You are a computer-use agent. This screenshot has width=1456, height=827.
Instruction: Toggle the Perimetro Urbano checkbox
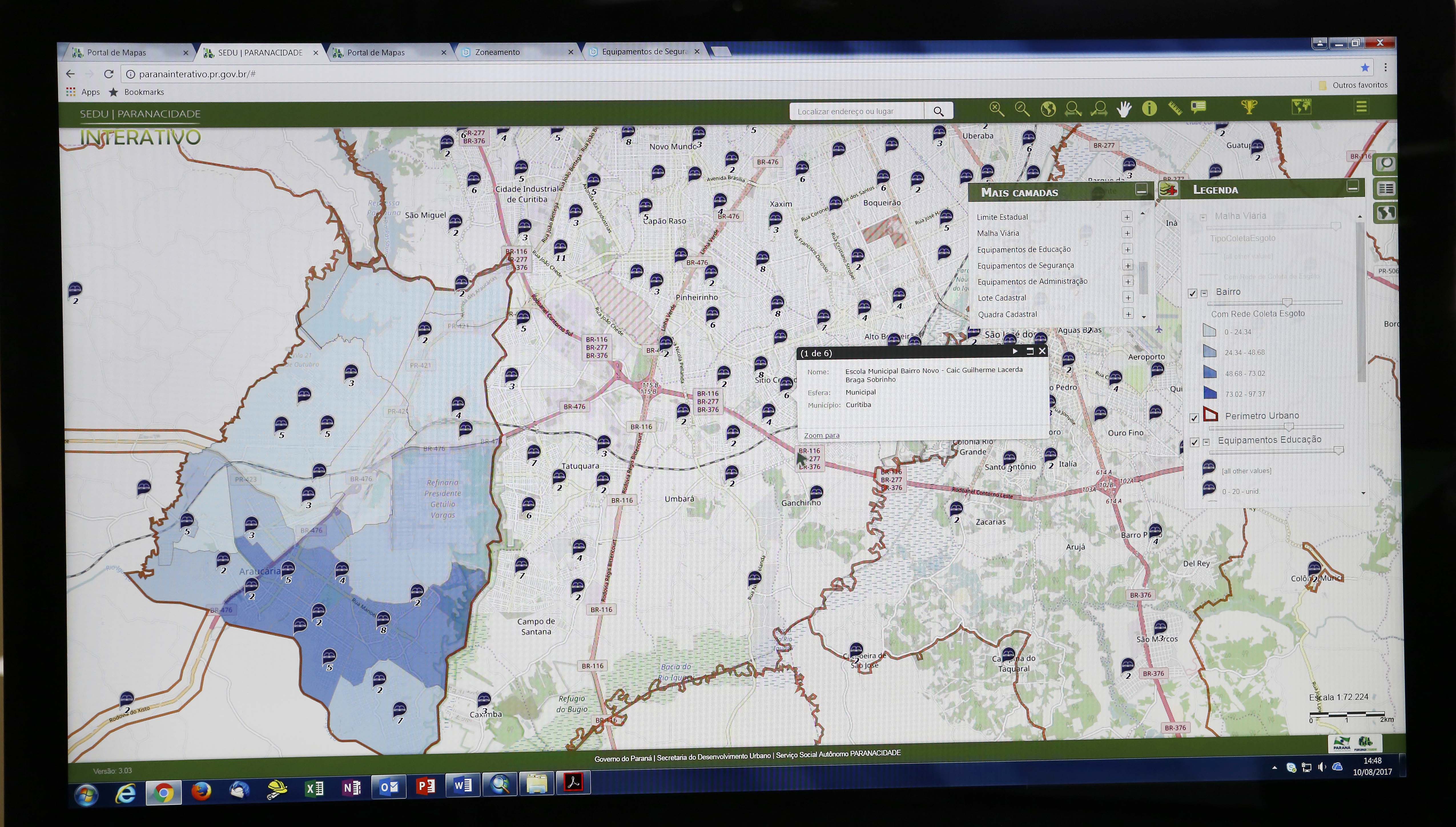[x=1194, y=417]
